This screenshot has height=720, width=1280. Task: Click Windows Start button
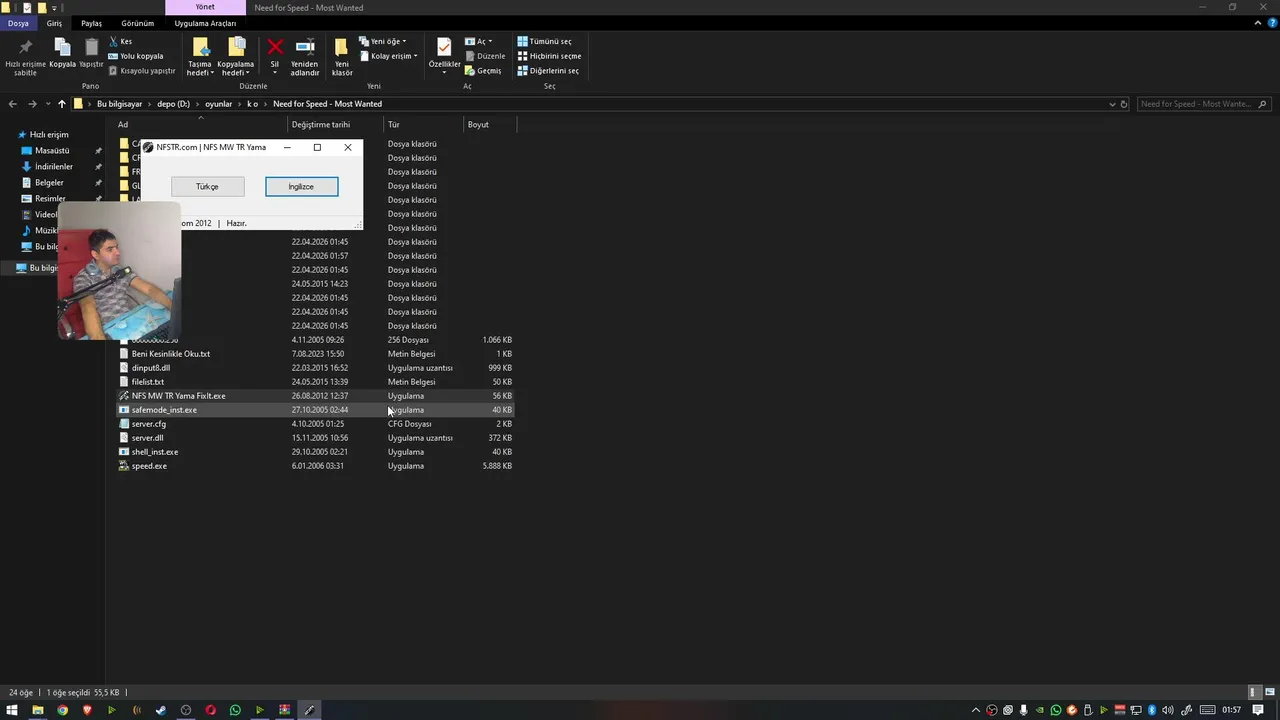[12, 710]
